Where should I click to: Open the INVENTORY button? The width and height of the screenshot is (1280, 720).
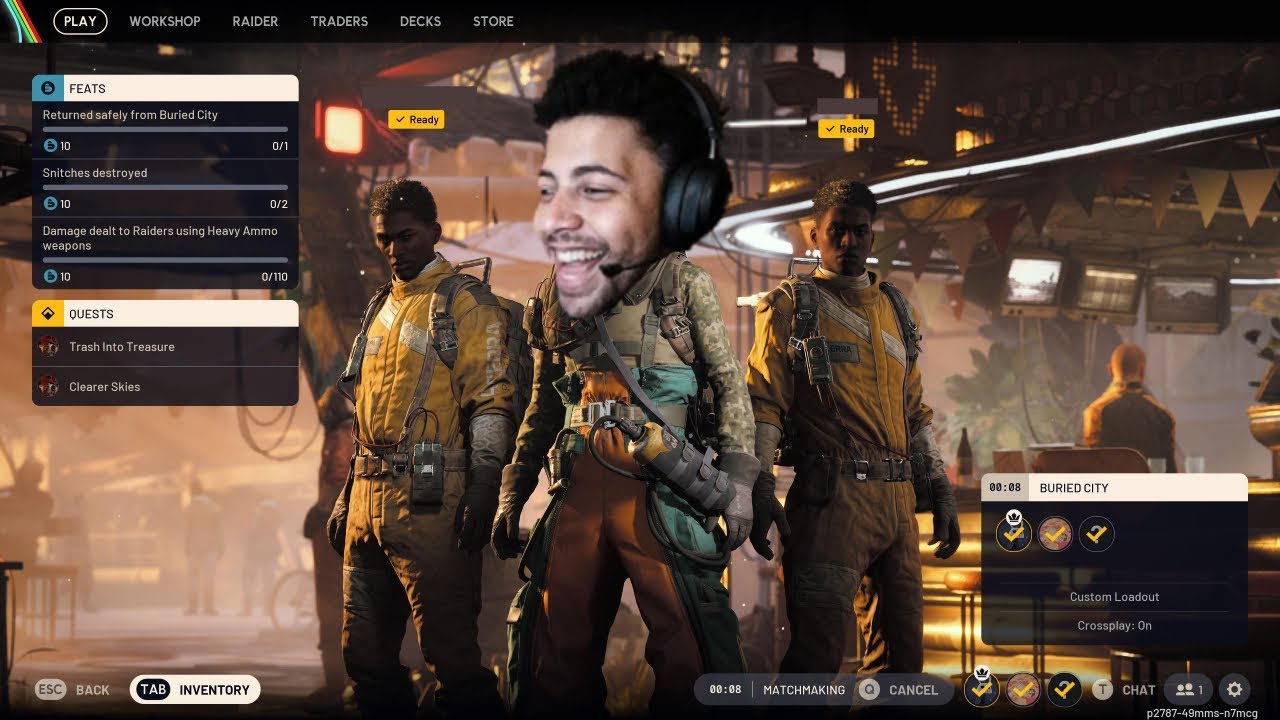click(195, 689)
